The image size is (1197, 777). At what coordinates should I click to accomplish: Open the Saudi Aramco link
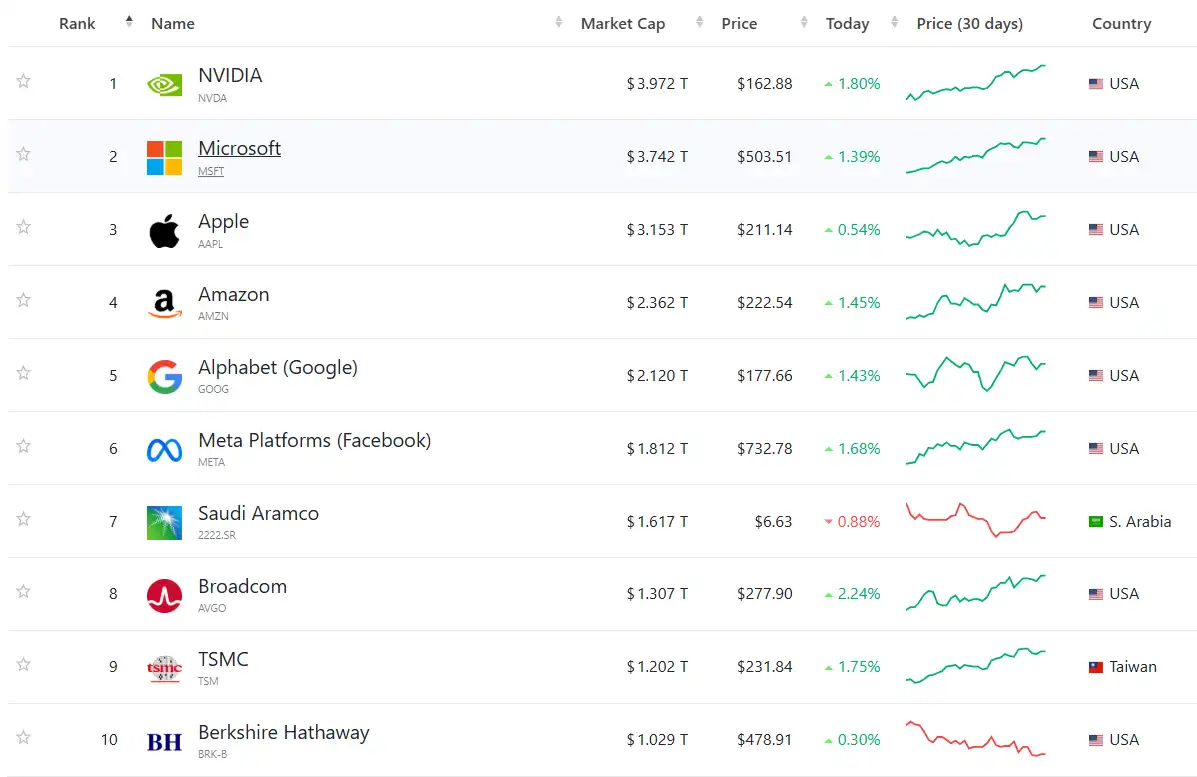click(258, 514)
